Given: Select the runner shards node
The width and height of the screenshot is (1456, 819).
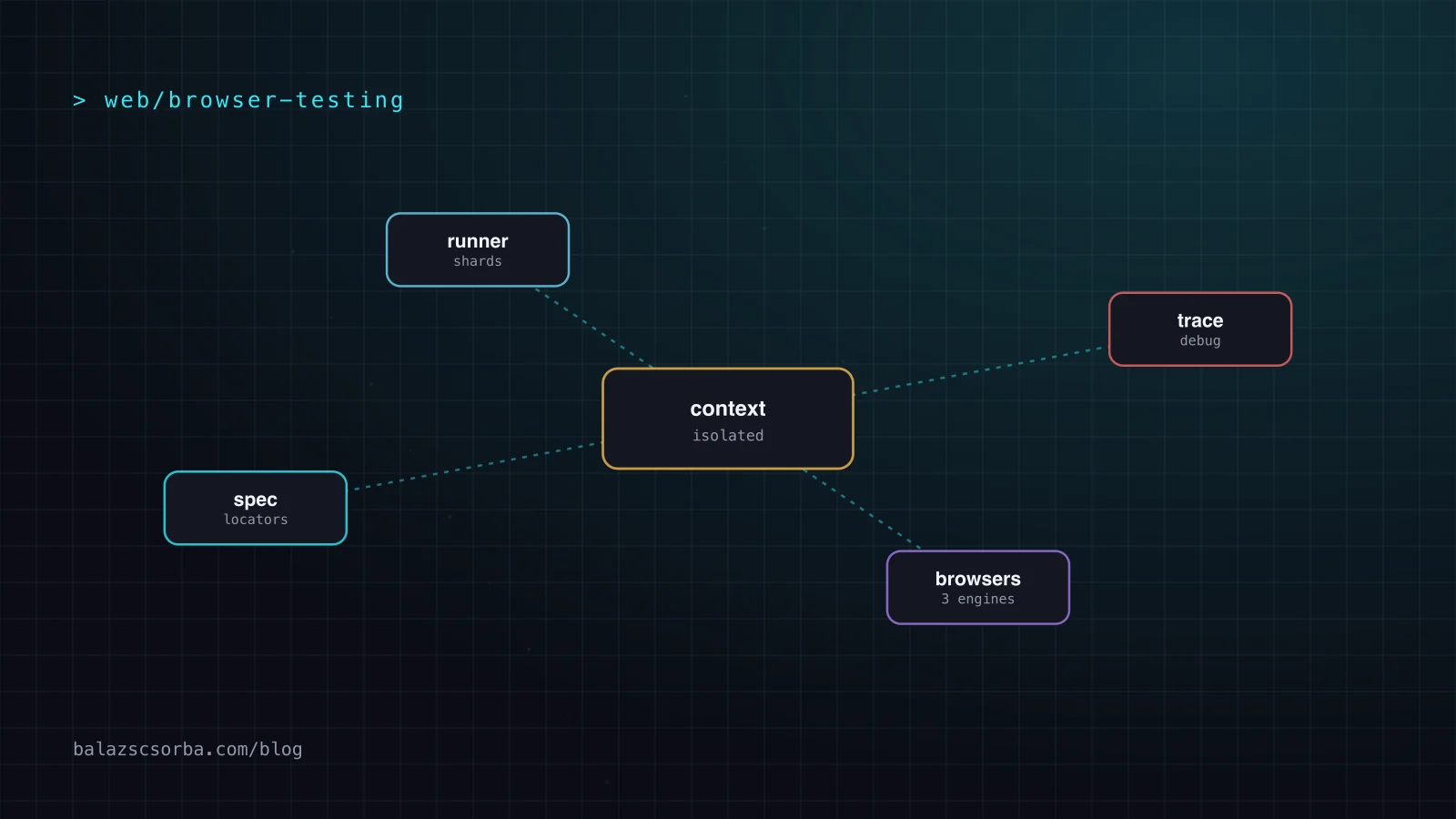Looking at the screenshot, I should click(478, 250).
